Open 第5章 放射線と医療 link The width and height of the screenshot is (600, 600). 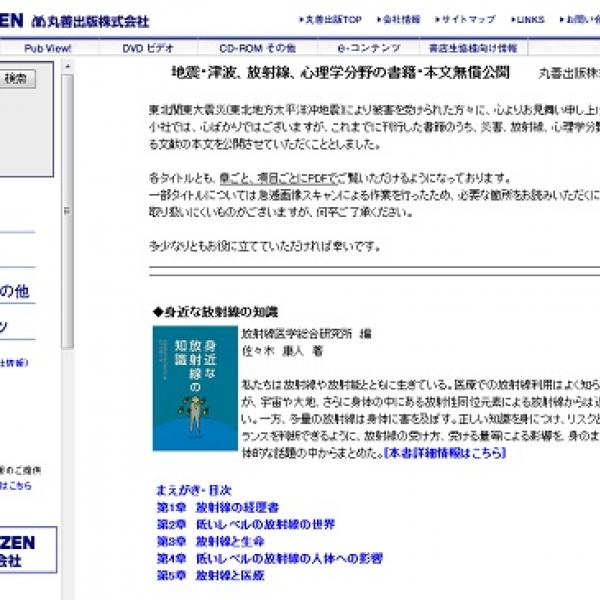(x=210, y=575)
